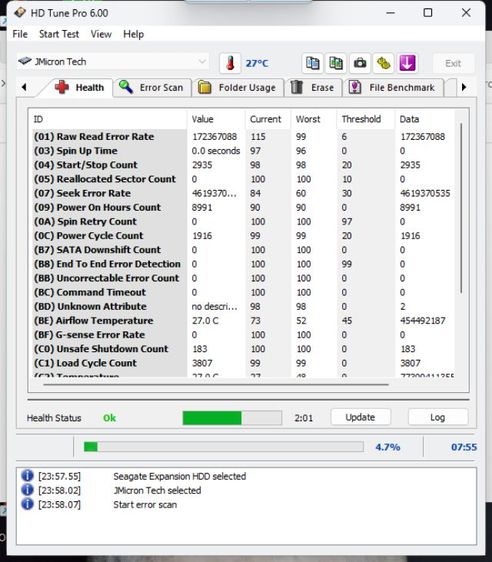Switch to the Erase tab
492x562 pixels.
(314, 87)
